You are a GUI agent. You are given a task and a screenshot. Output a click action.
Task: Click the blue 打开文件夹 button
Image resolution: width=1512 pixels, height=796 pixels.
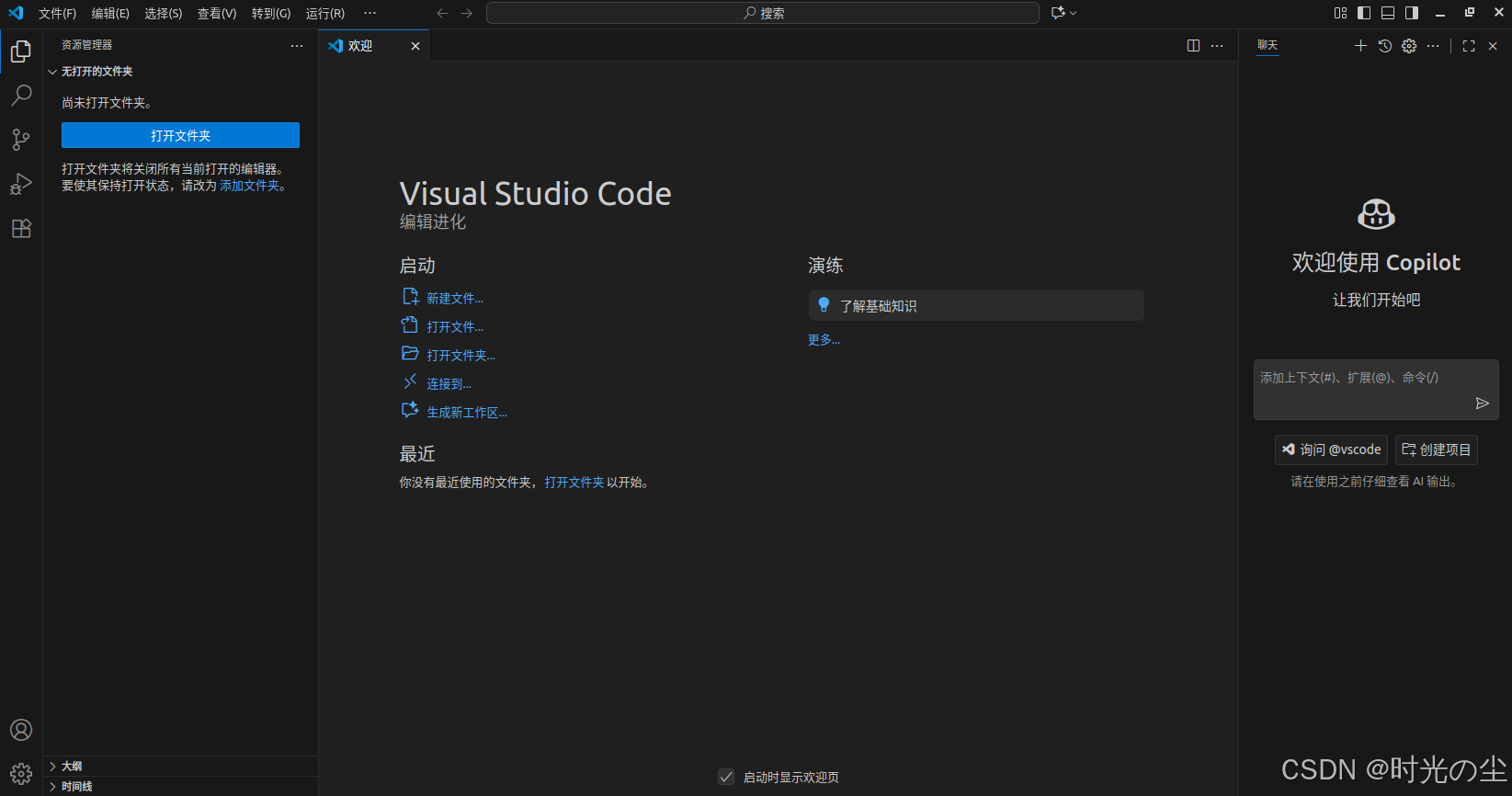(180, 135)
